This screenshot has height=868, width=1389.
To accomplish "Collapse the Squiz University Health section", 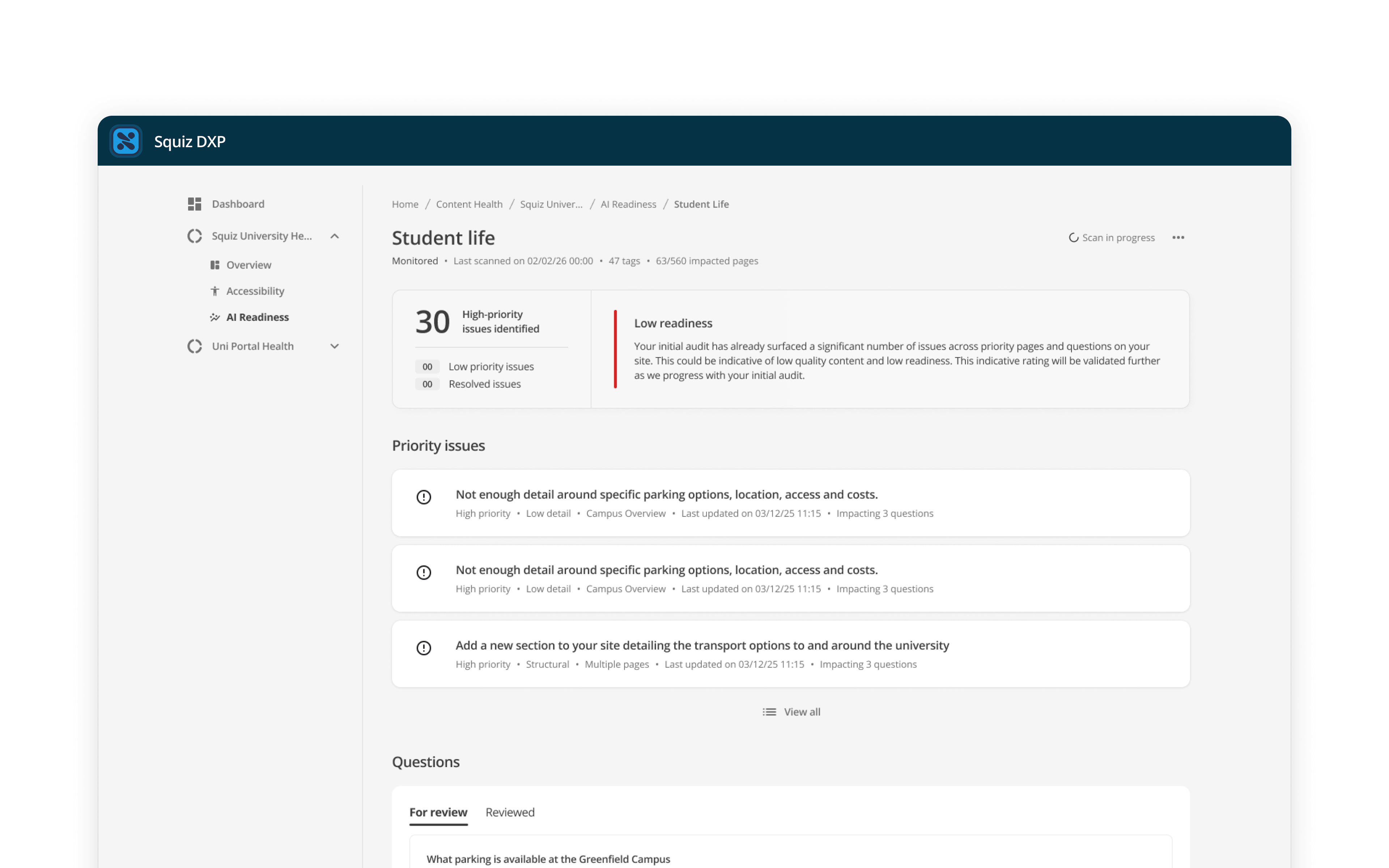I will 335,235.
